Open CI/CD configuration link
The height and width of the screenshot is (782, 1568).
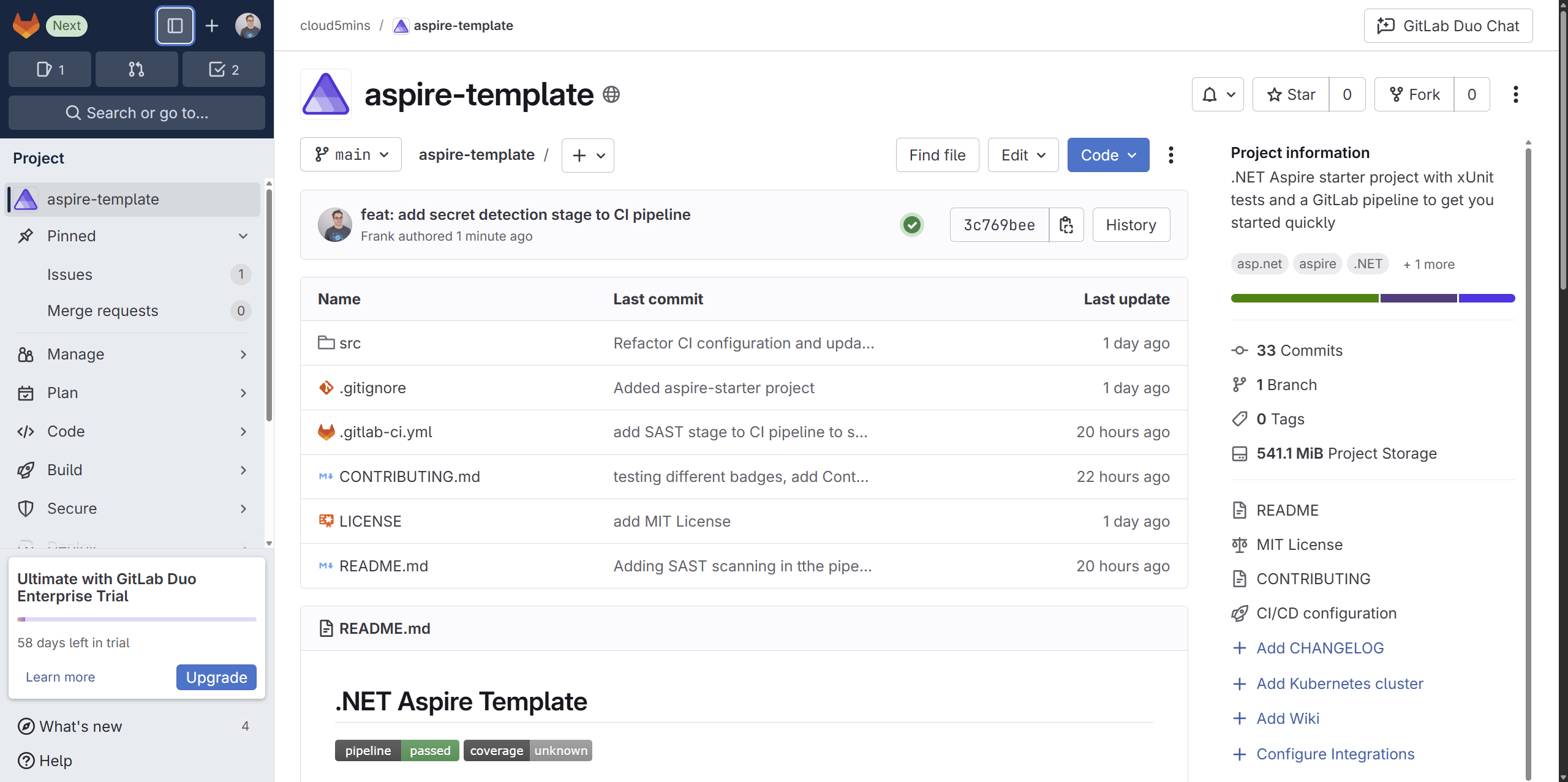[x=1314, y=613]
